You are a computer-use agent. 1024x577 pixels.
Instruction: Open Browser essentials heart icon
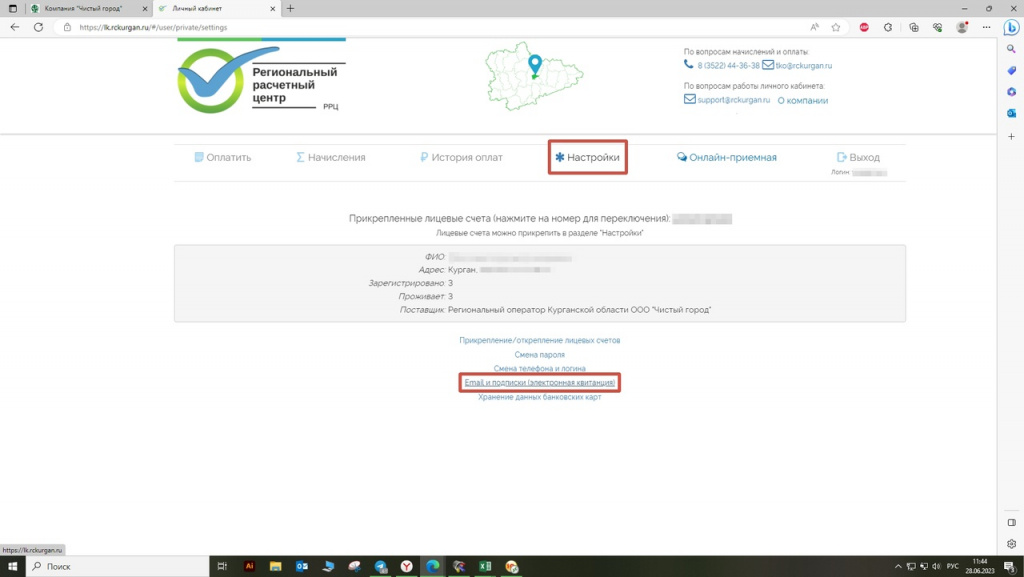coord(938,27)
